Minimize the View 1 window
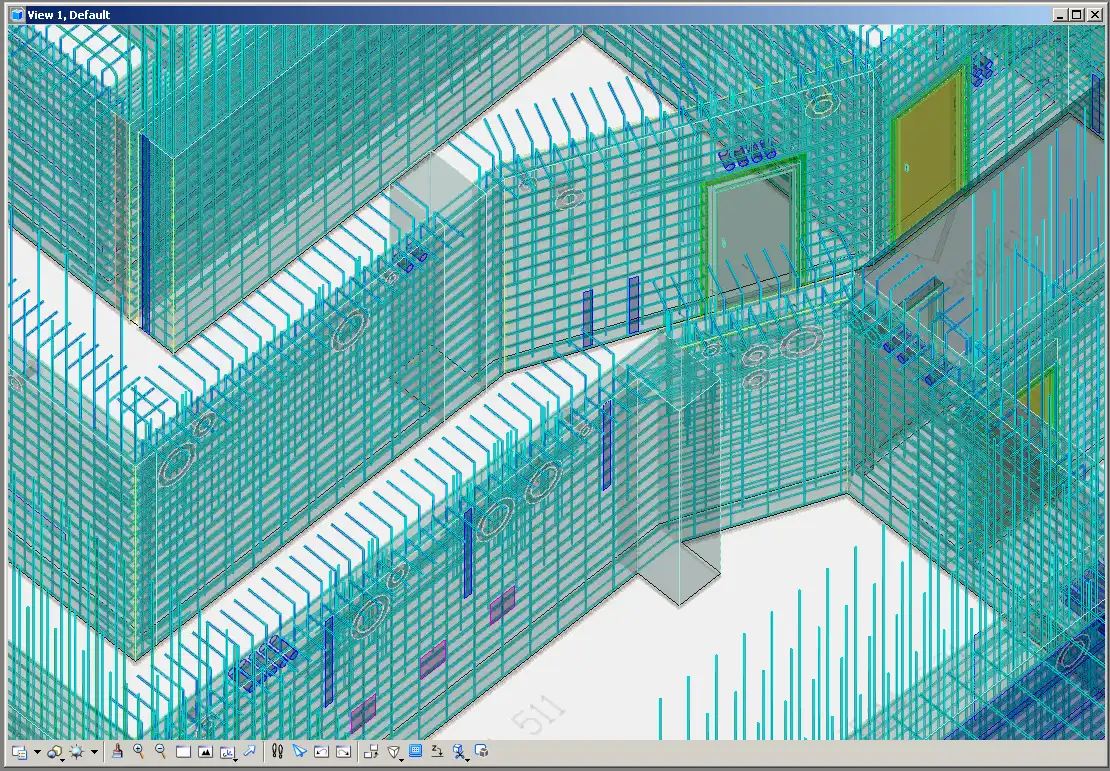 [1060, 15]
